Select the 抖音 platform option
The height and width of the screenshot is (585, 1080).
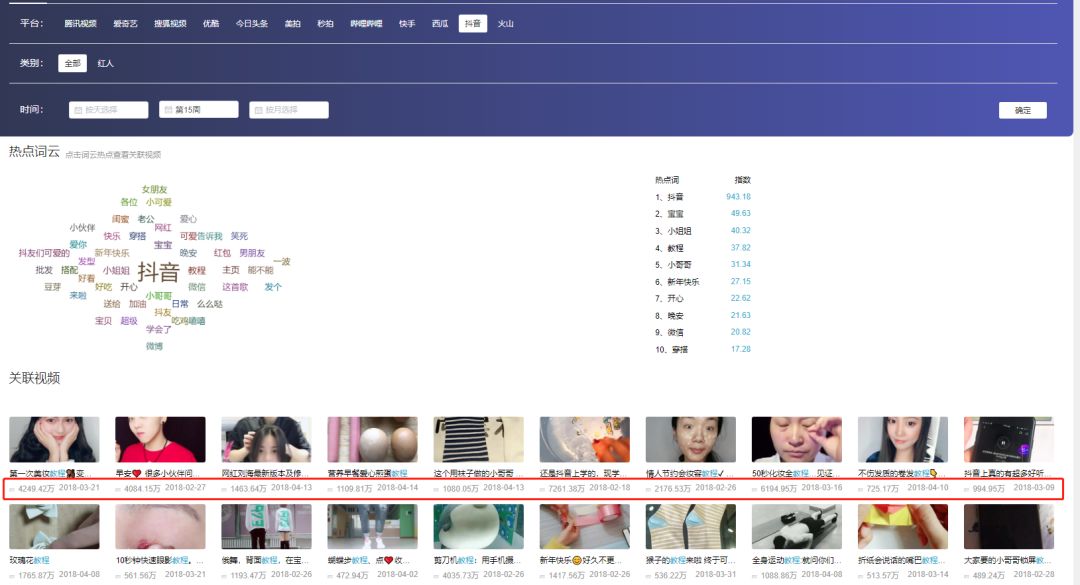tap(472, 23)
